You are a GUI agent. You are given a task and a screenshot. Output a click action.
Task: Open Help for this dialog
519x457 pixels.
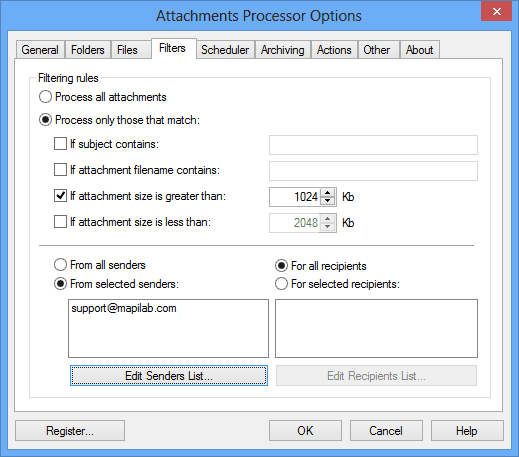click(467, 431)
